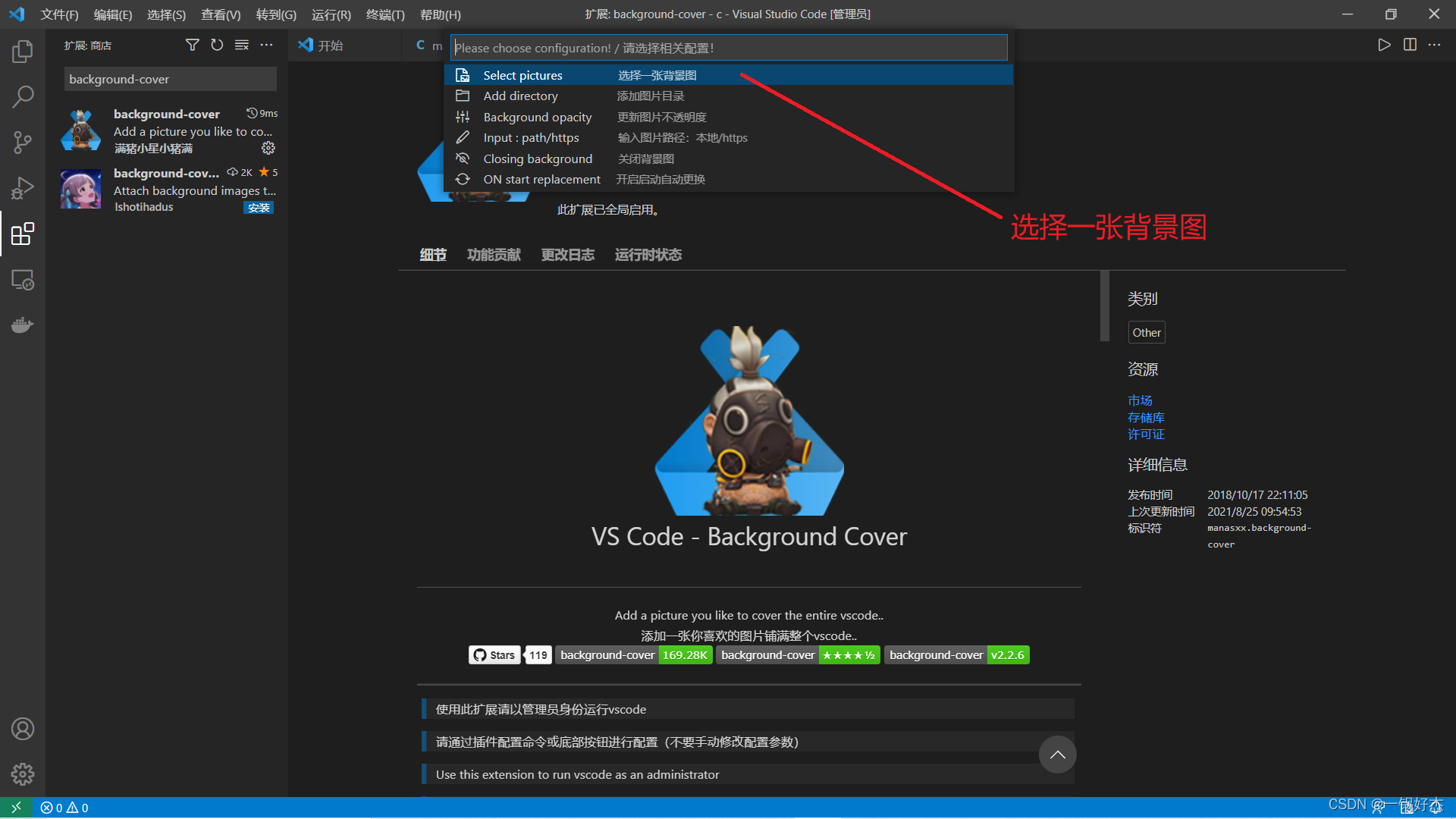
Task: Open the Manage gear in activity bar
Action: tap(23, 774)
